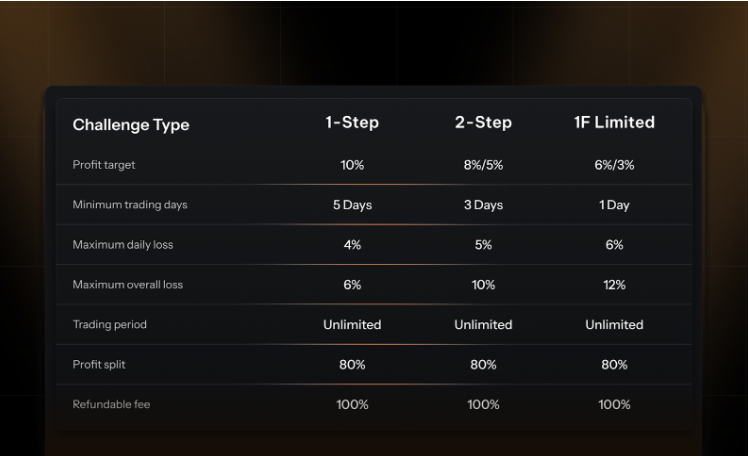Click the 5 Days minimum trading value
748x456 pixels.
click(x=352, y=205)
